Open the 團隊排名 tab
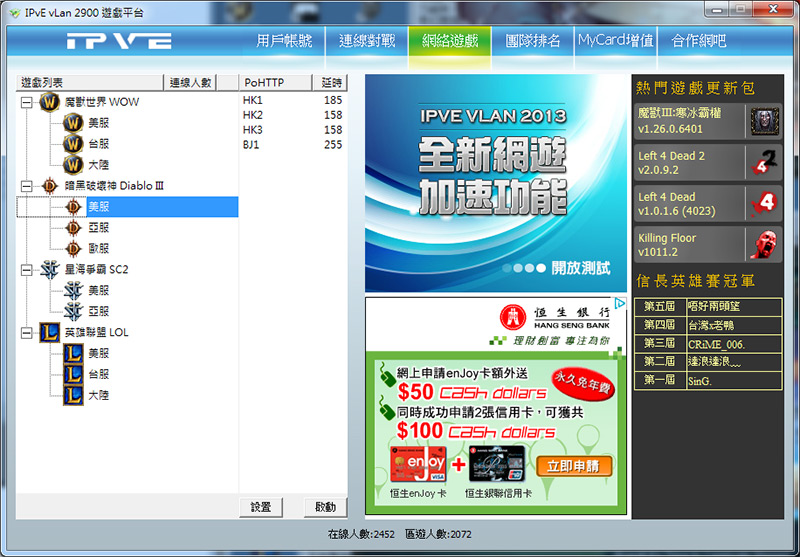Image resolution: width=800 pixels, height=557 pixels. (x=533, y=41)
